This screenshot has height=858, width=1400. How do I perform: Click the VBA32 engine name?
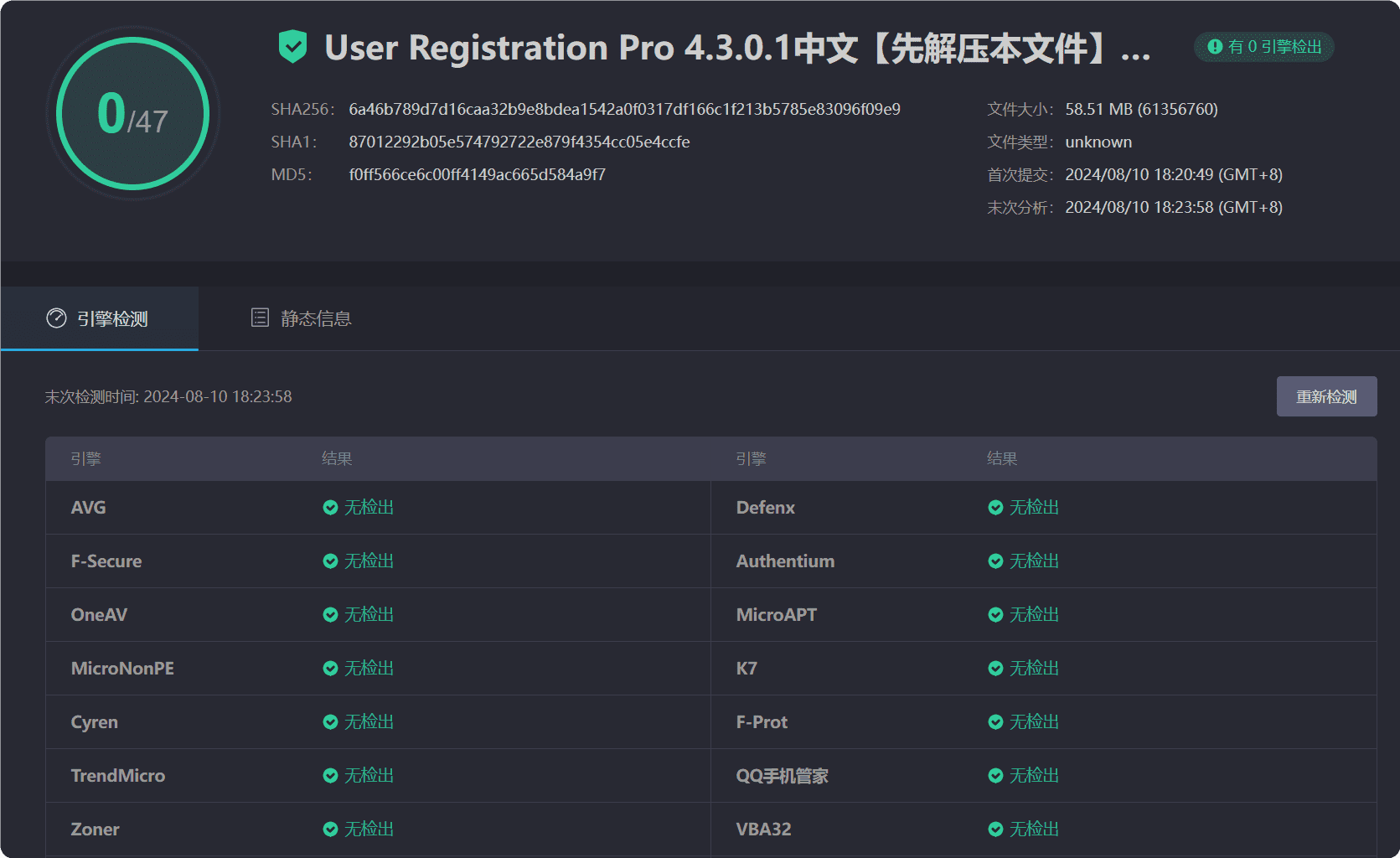763,830
